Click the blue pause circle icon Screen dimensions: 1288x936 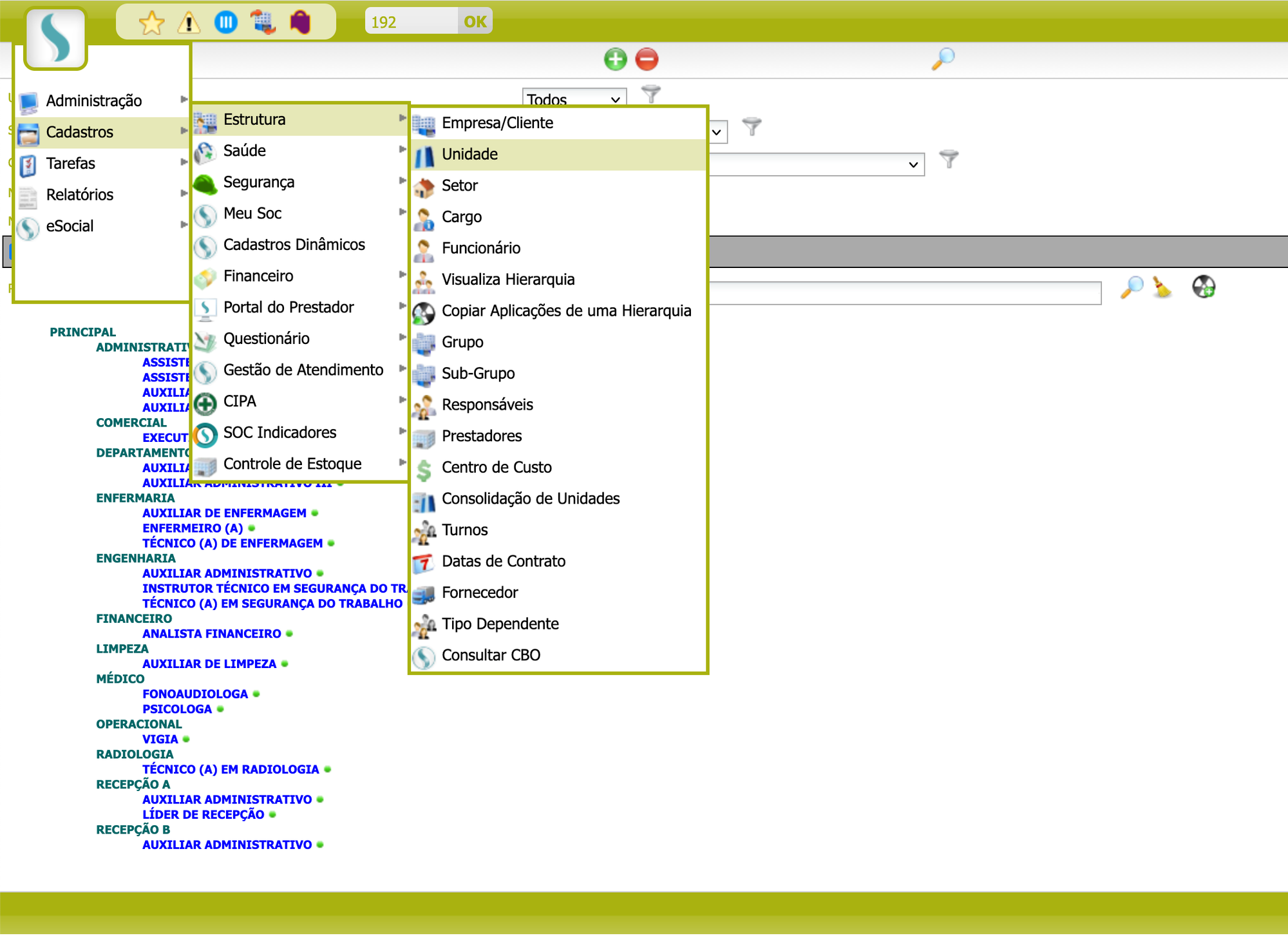point(226,23)
